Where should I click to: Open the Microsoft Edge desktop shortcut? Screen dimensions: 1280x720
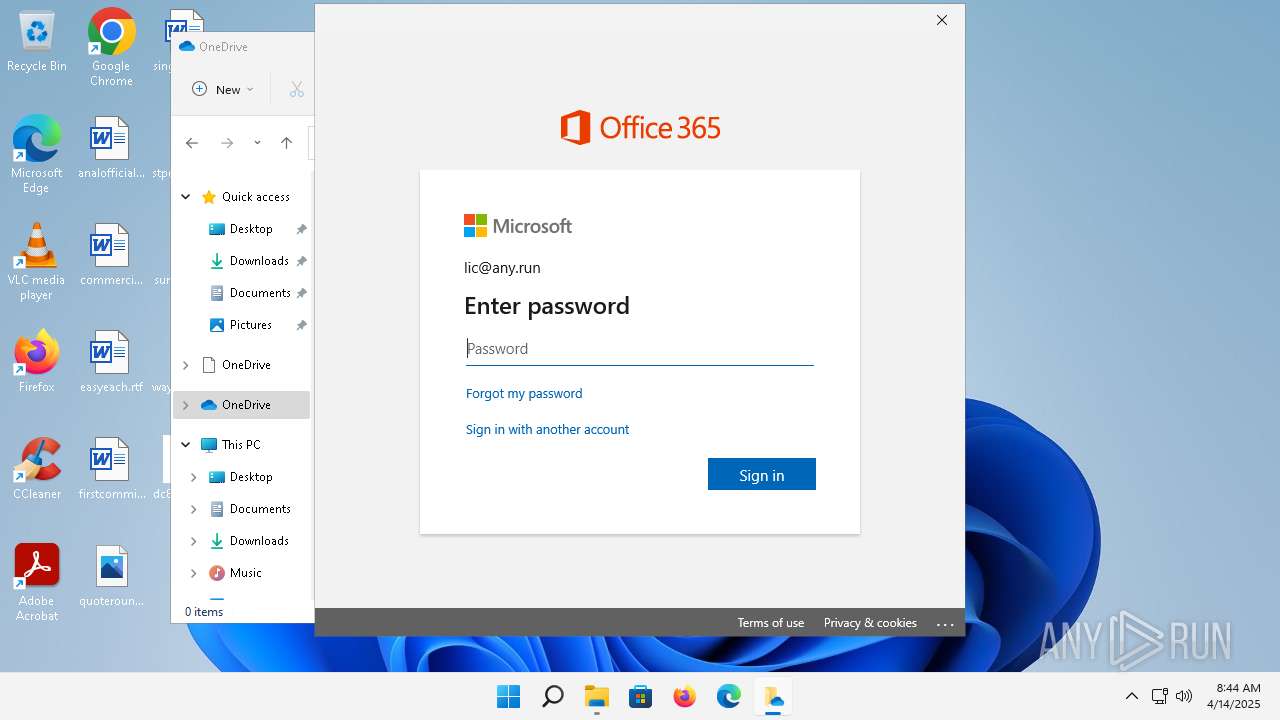[37, 154]
